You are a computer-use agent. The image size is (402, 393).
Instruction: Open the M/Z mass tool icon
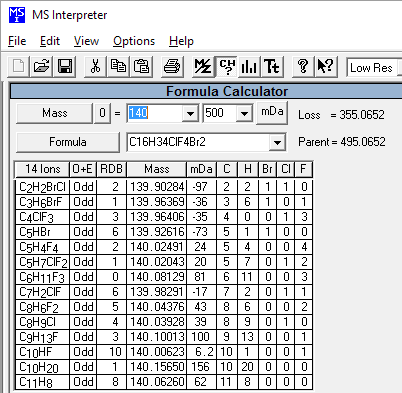coord(203,66)
